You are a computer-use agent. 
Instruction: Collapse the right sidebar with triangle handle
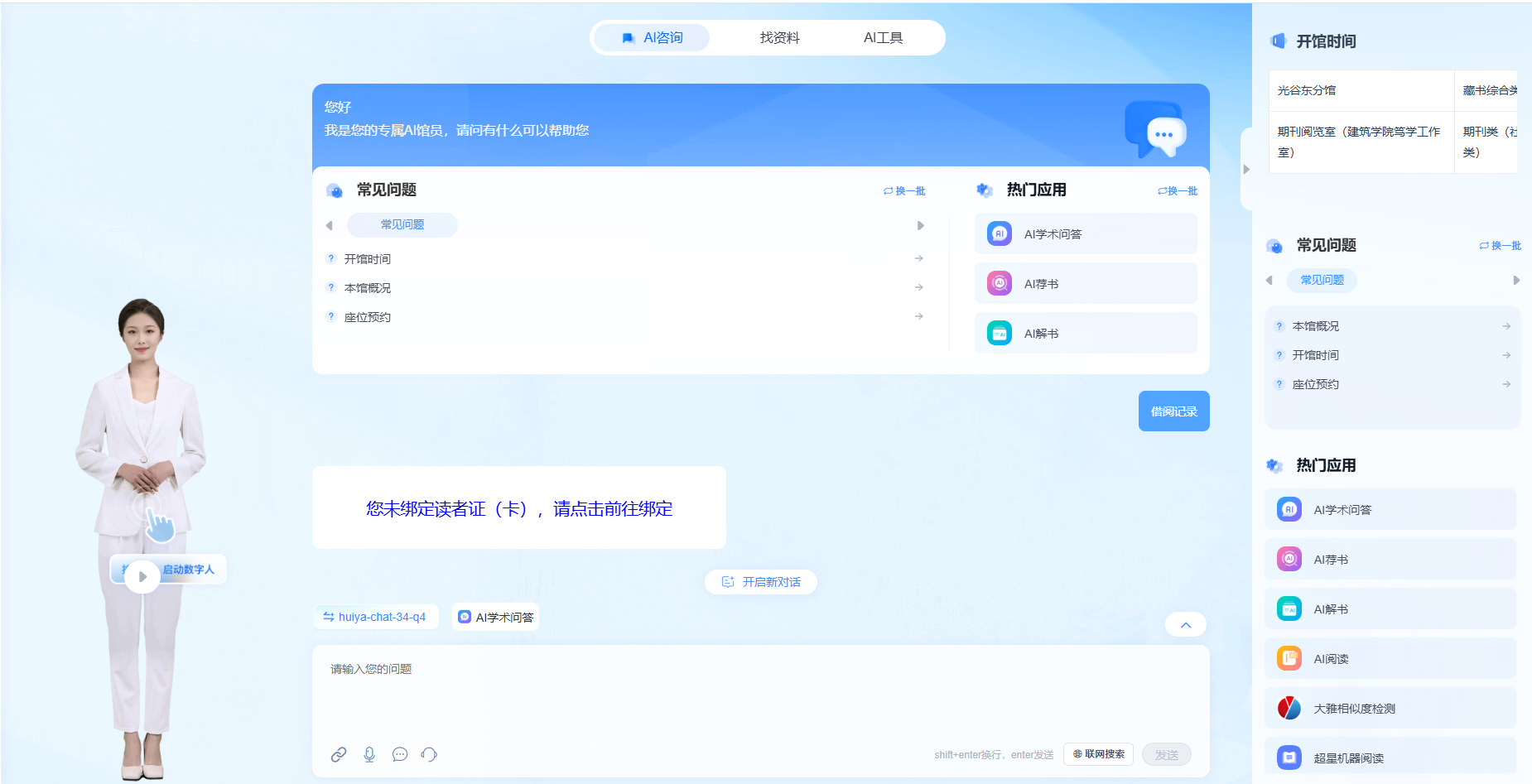click(1246, 170)
